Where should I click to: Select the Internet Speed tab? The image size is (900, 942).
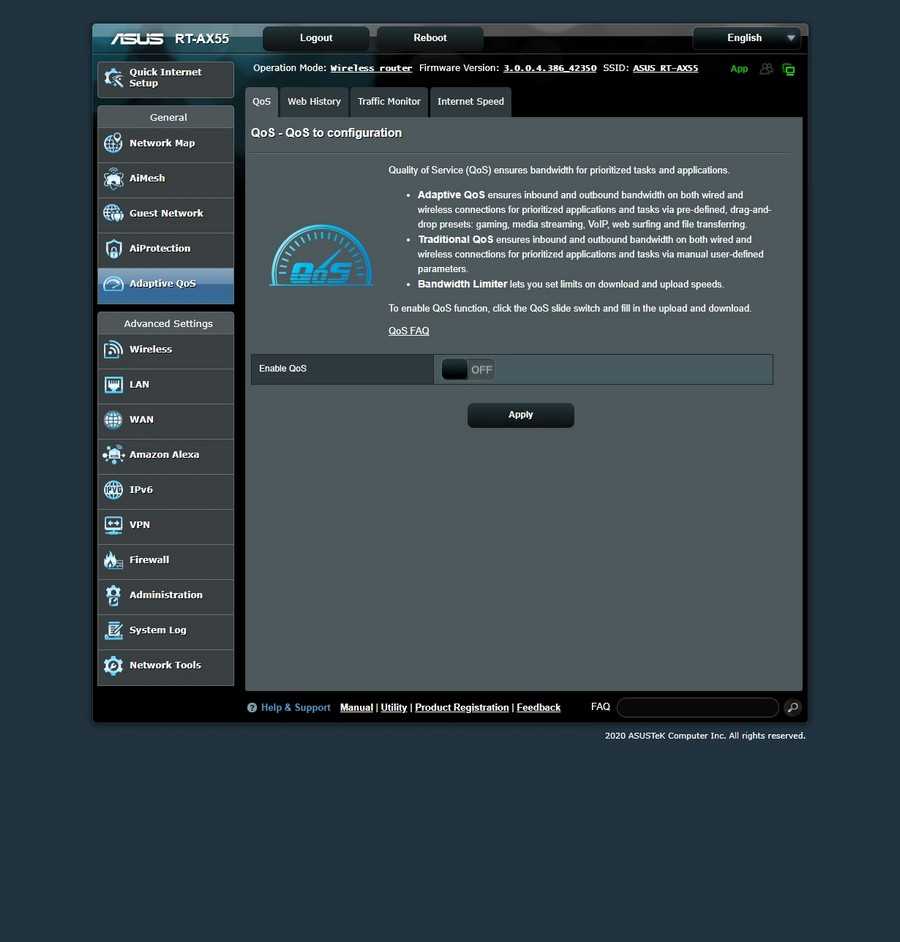pos(470,102)
